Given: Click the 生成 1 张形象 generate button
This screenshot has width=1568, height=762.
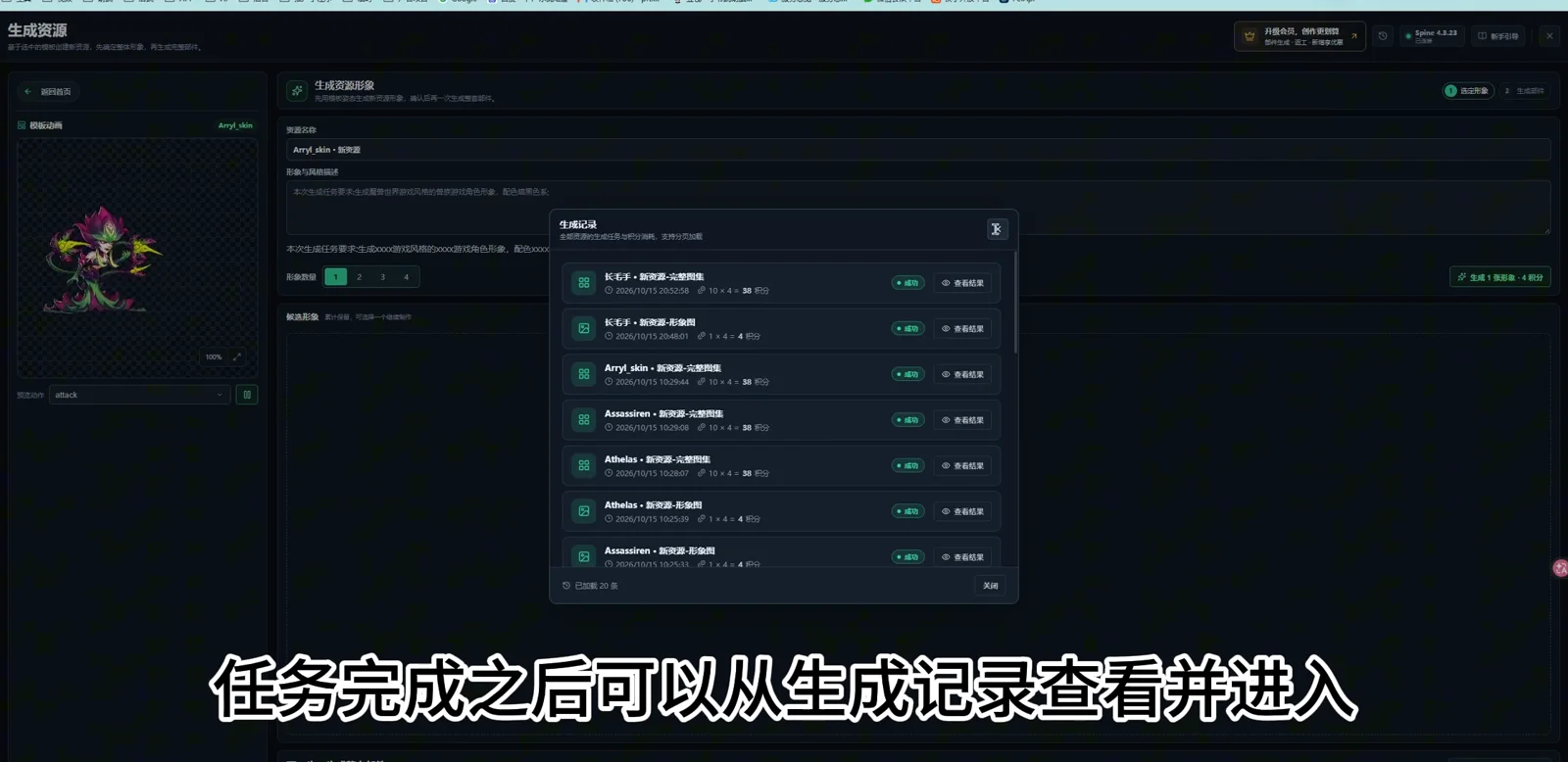Looking at the screenshot, I should pos(1500,277).
